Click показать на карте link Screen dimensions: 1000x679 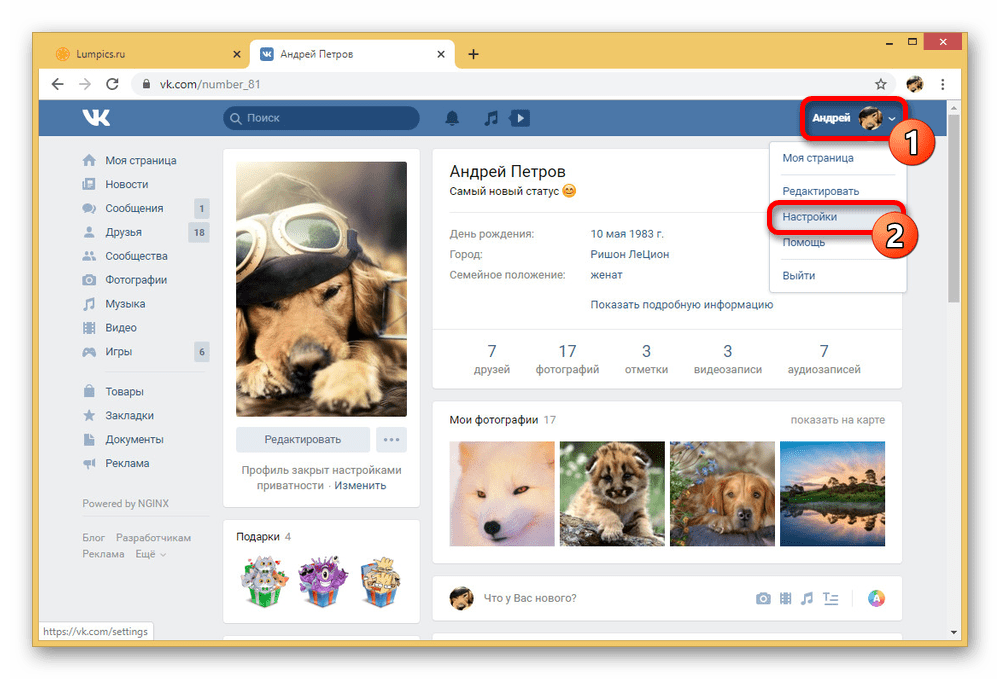837,420
